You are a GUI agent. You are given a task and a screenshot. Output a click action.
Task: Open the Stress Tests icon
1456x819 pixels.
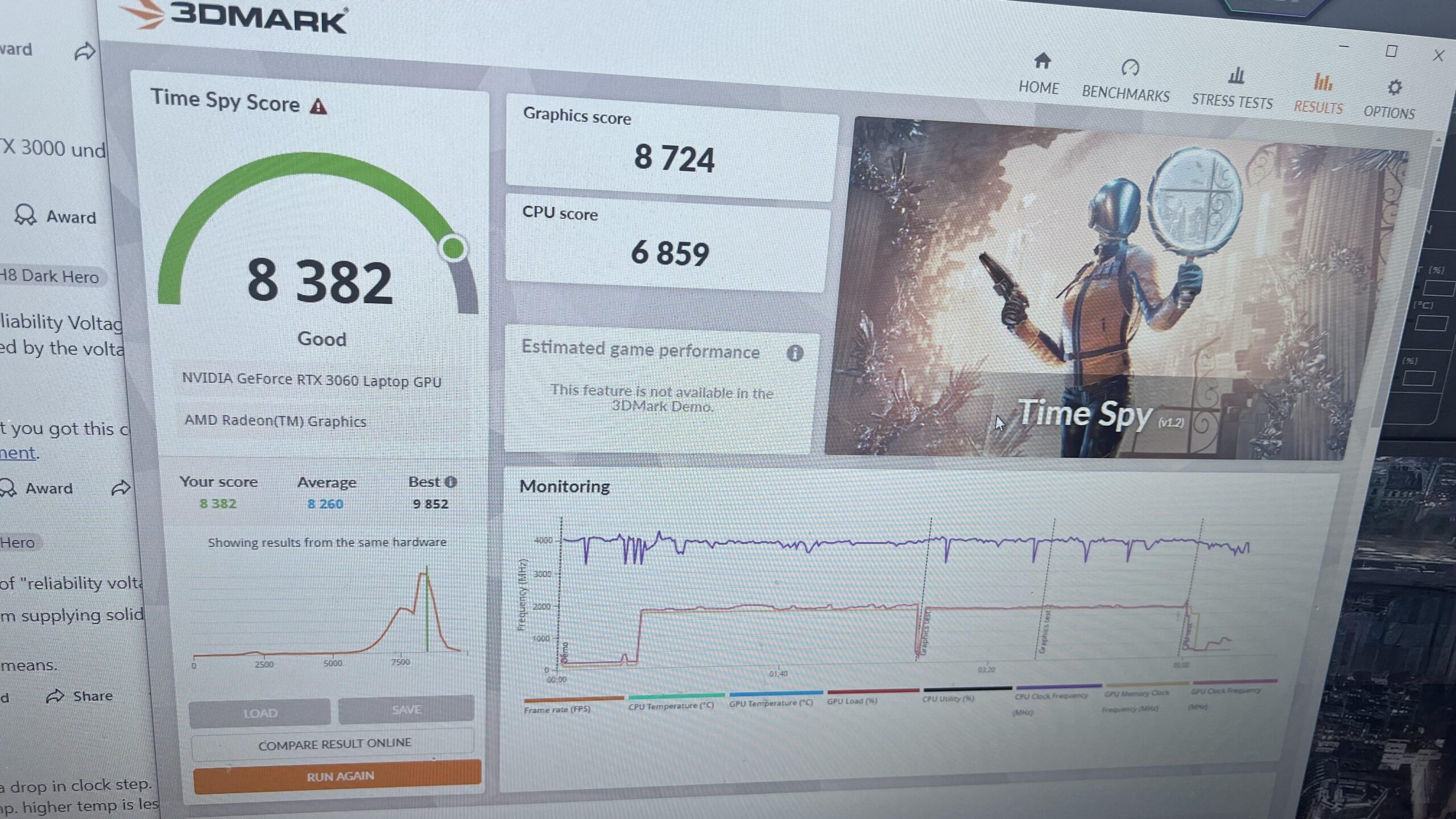pos(1236,75)
